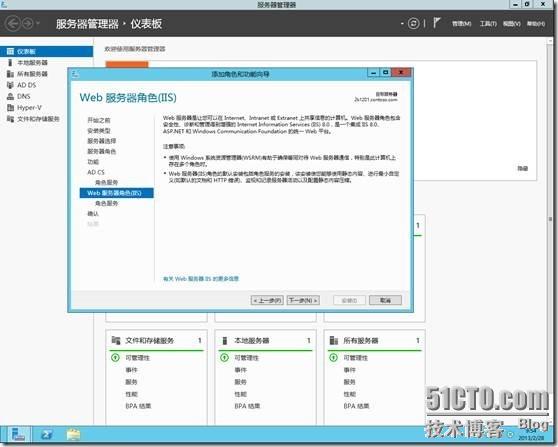The height and width of the screenshot is (447, 558).
Task: Click the 下一步(N)> button
Action: click(x=303, y=300)
